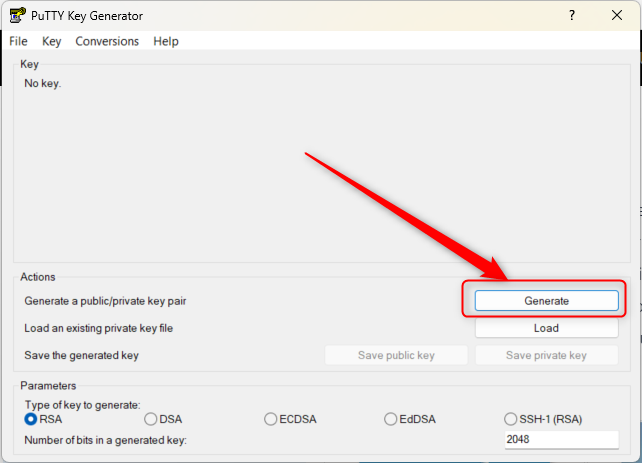Click the 'Actions' group heading

tap(38, 277)
